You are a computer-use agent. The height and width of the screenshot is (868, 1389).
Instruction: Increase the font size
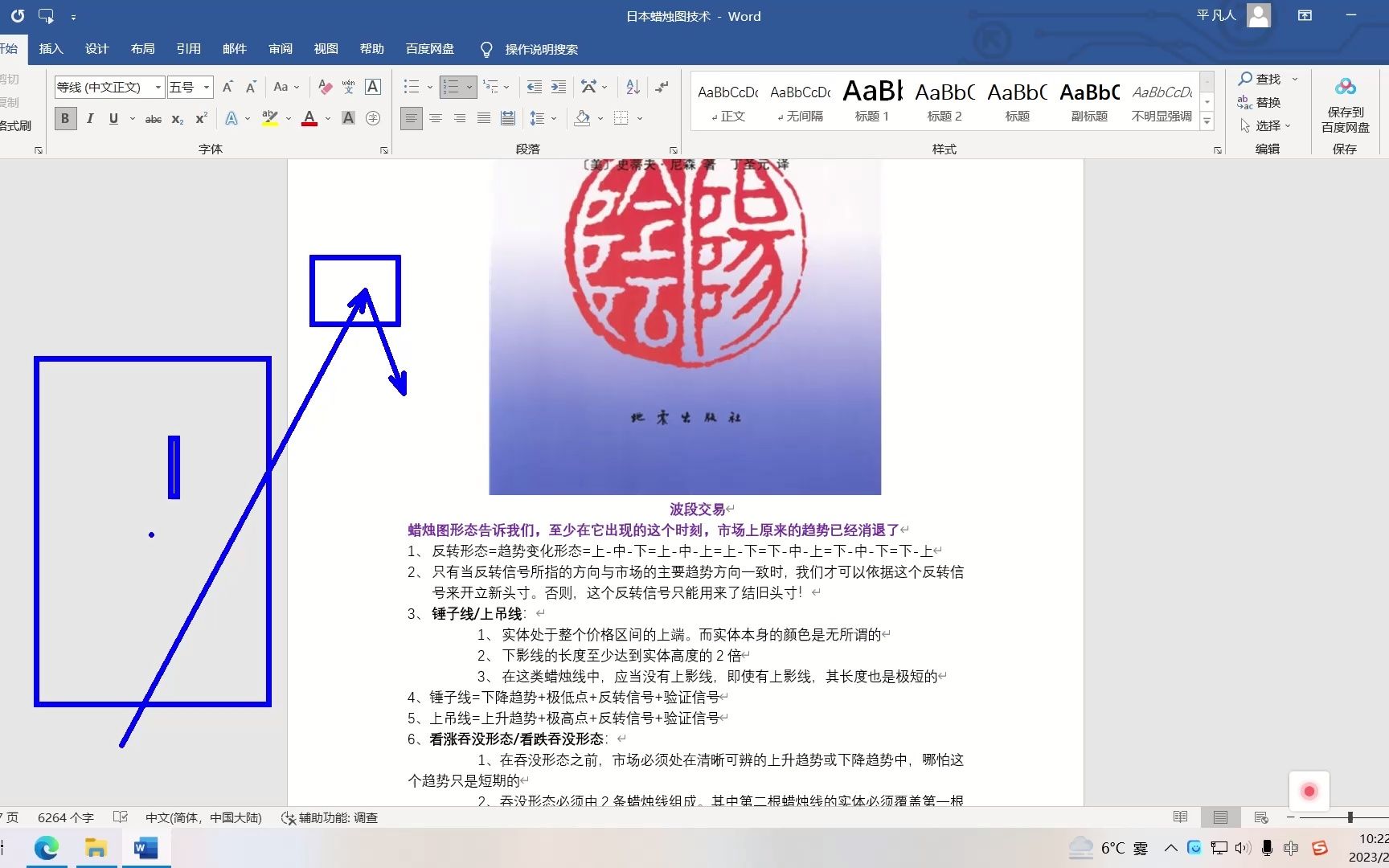[227, 87]
